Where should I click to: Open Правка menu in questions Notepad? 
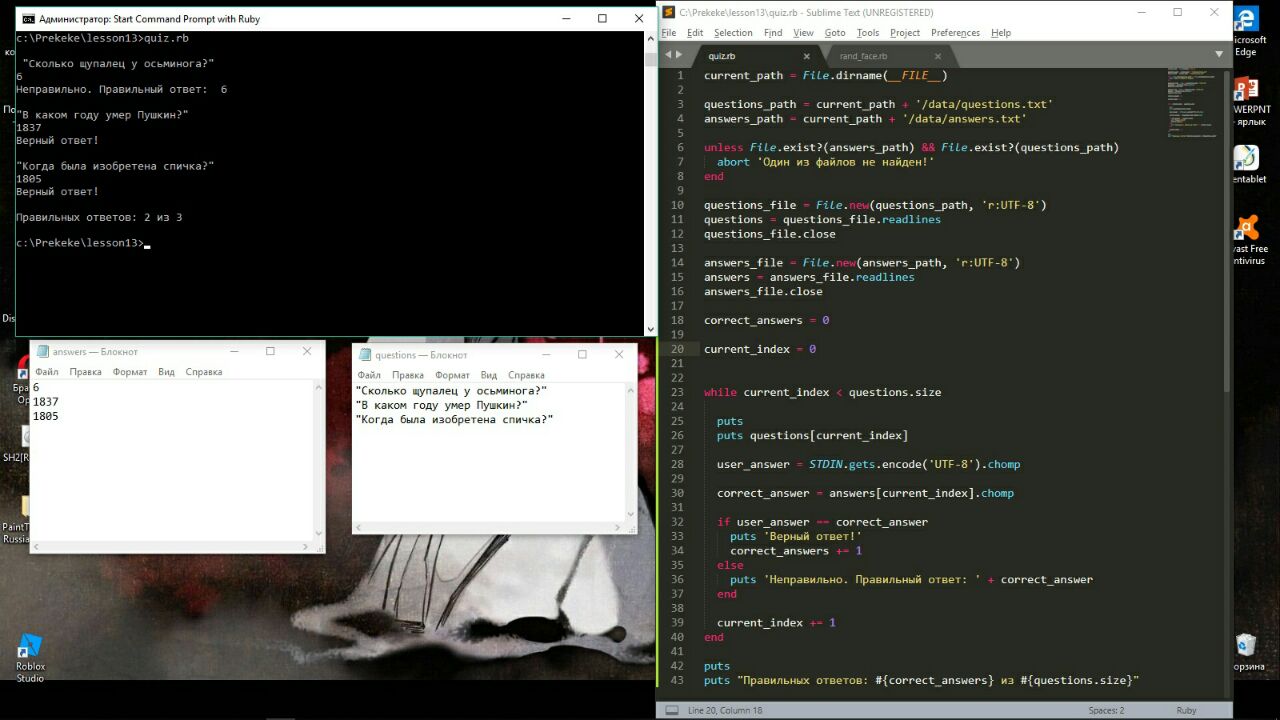[x=408, y=375]
